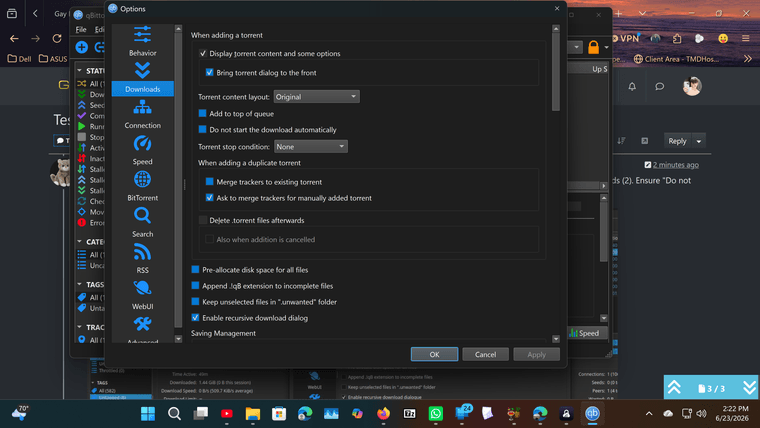Click the browser notifications bell icon

click(632, 86)
